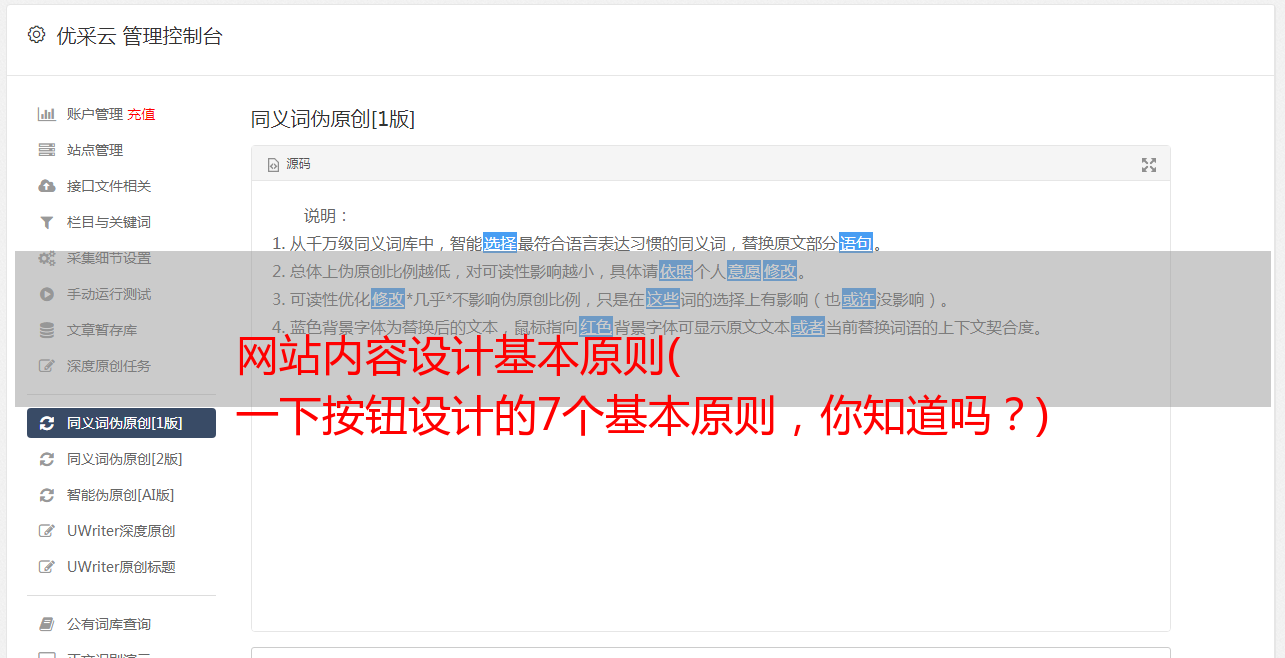Image resolution: width=1285 pixels, height=658 pixels.
Task: Expand editor to fullscreen
Action: (1149, 165)
